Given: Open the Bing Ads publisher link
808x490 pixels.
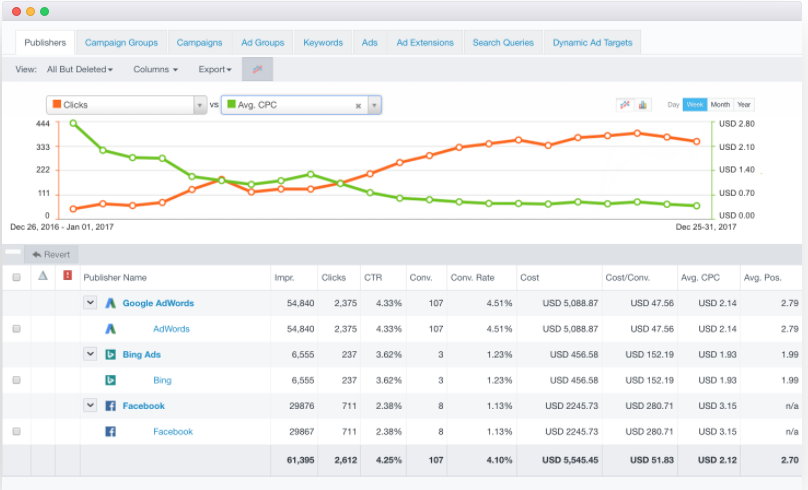Looking at the screenshot, I should pyautogui.click(x=142, y=354).
